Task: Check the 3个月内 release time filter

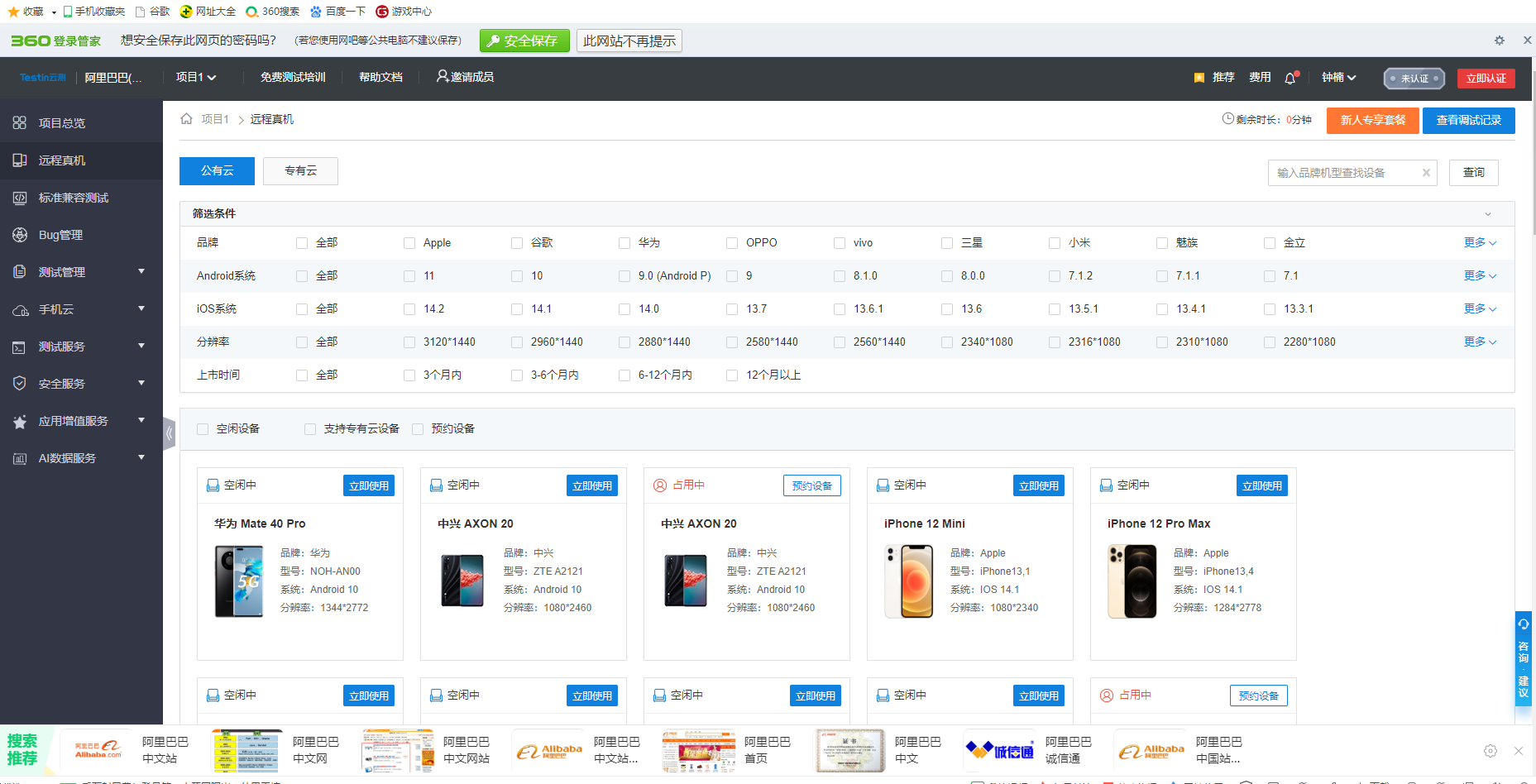Action: click(409, 375)
